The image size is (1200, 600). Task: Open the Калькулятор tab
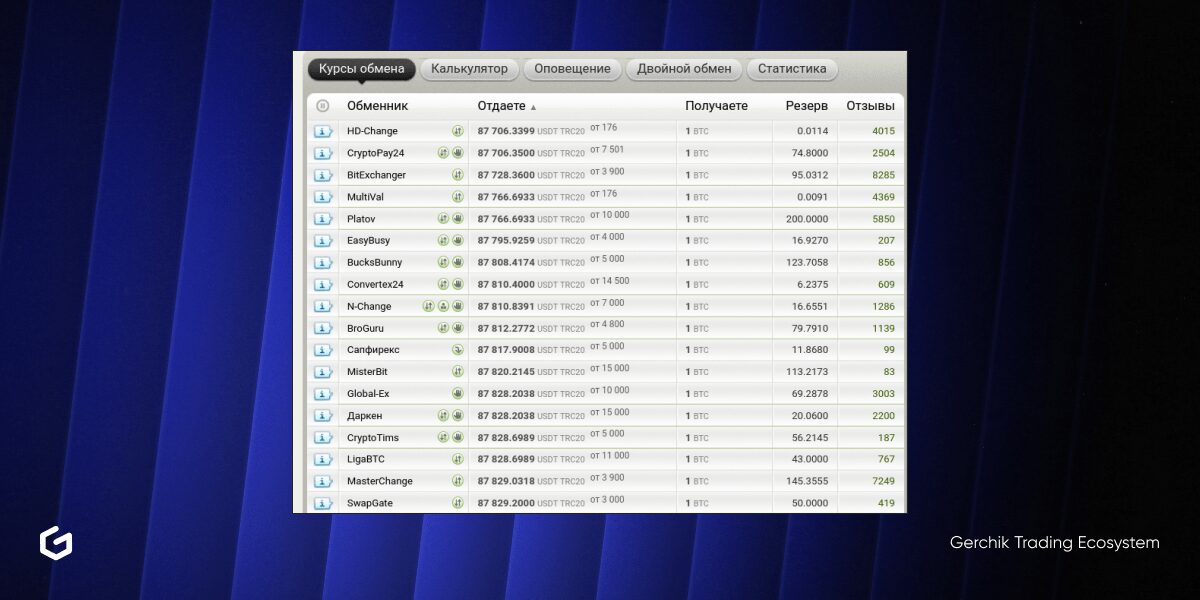click(470, 69)
